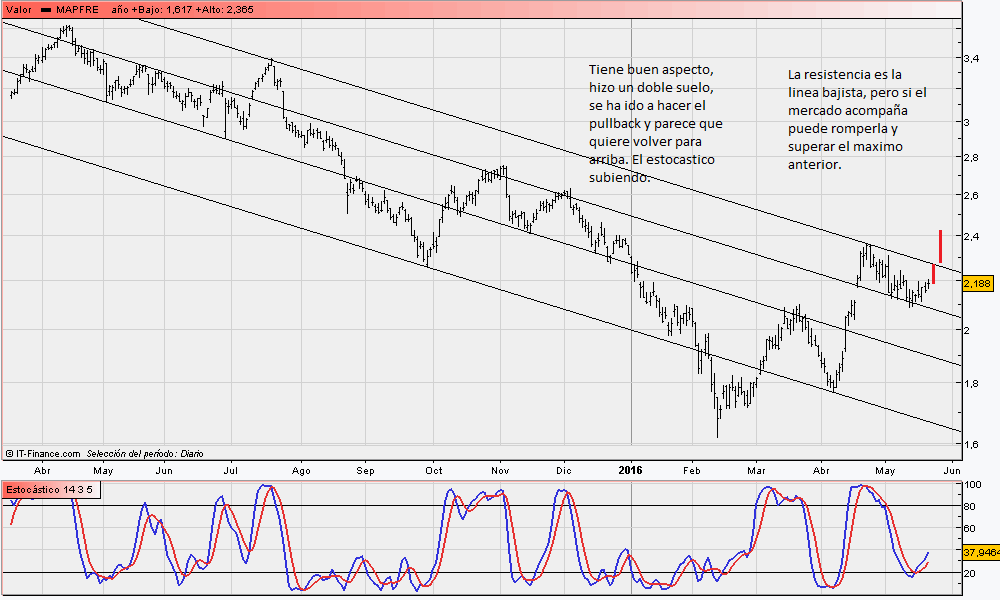Viewport: 1000px width, 600px height.
Task: Click the 3,4 price axis label
Action: tap(970, 60)
